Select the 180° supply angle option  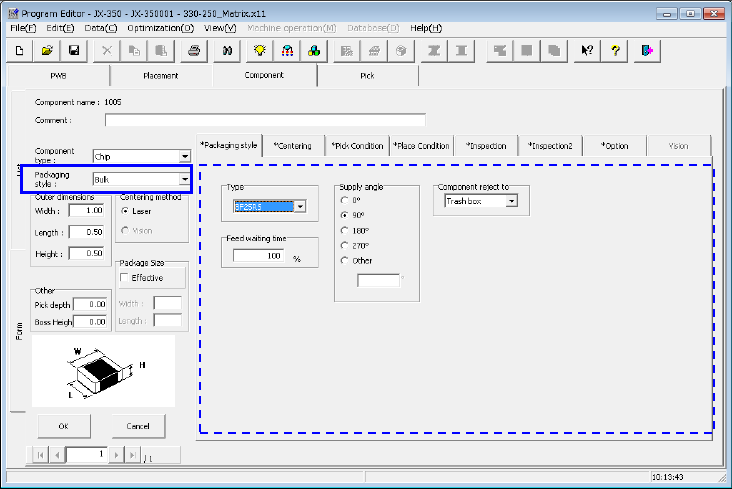tap(345, 229)
